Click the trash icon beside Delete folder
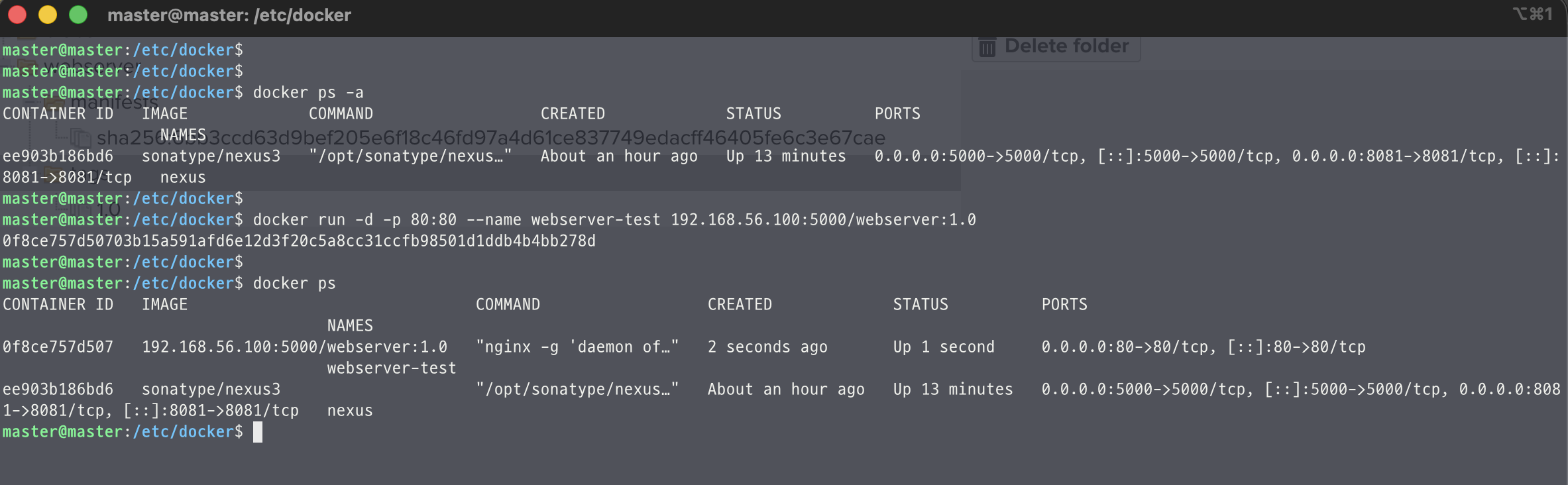The image size is (1568, 485). point(987,48)
